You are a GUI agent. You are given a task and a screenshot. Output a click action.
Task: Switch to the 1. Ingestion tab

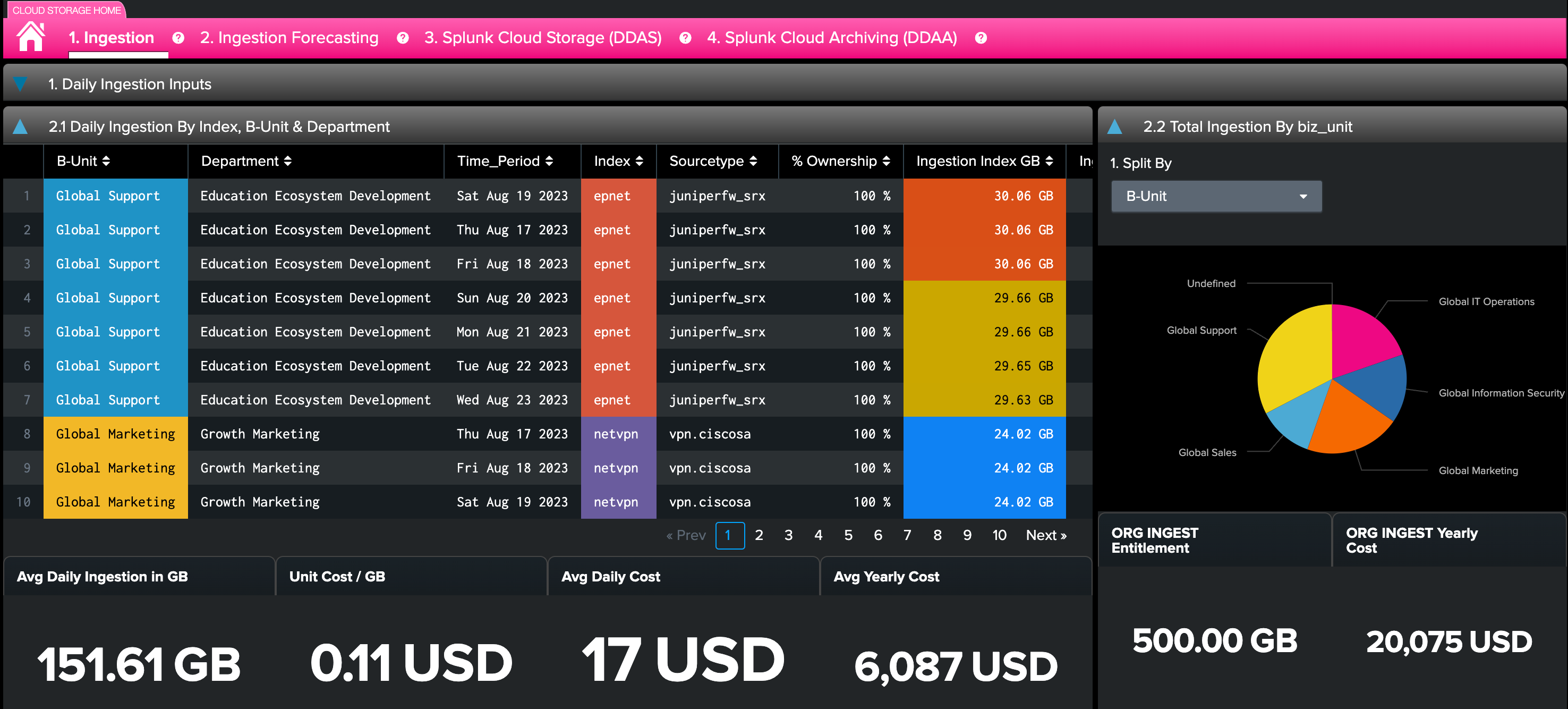(x=112, y=38)
